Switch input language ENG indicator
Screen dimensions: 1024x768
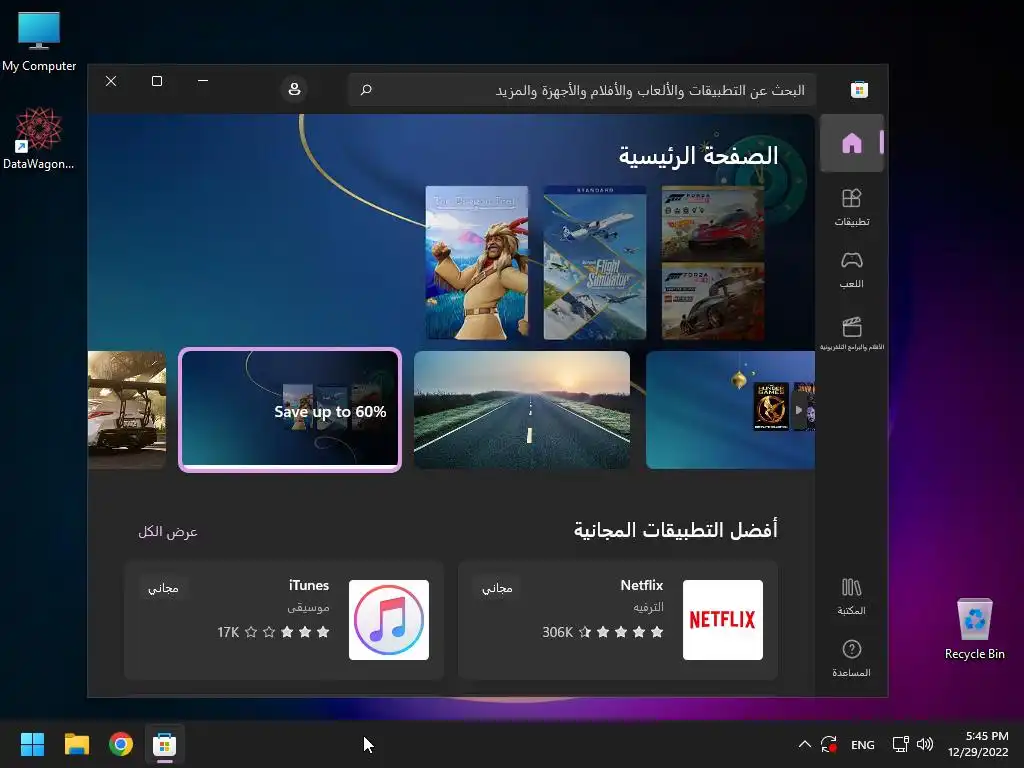(x=863, y=744)
